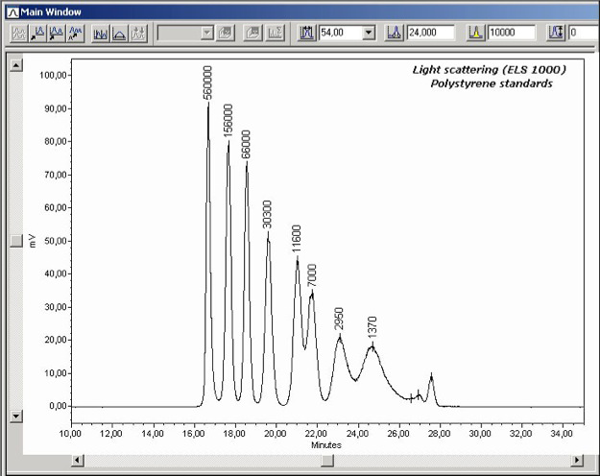Click the grayed page icon left of the sum icon
The height and width of the screenshot is (476, 600).
coord(253,33)
